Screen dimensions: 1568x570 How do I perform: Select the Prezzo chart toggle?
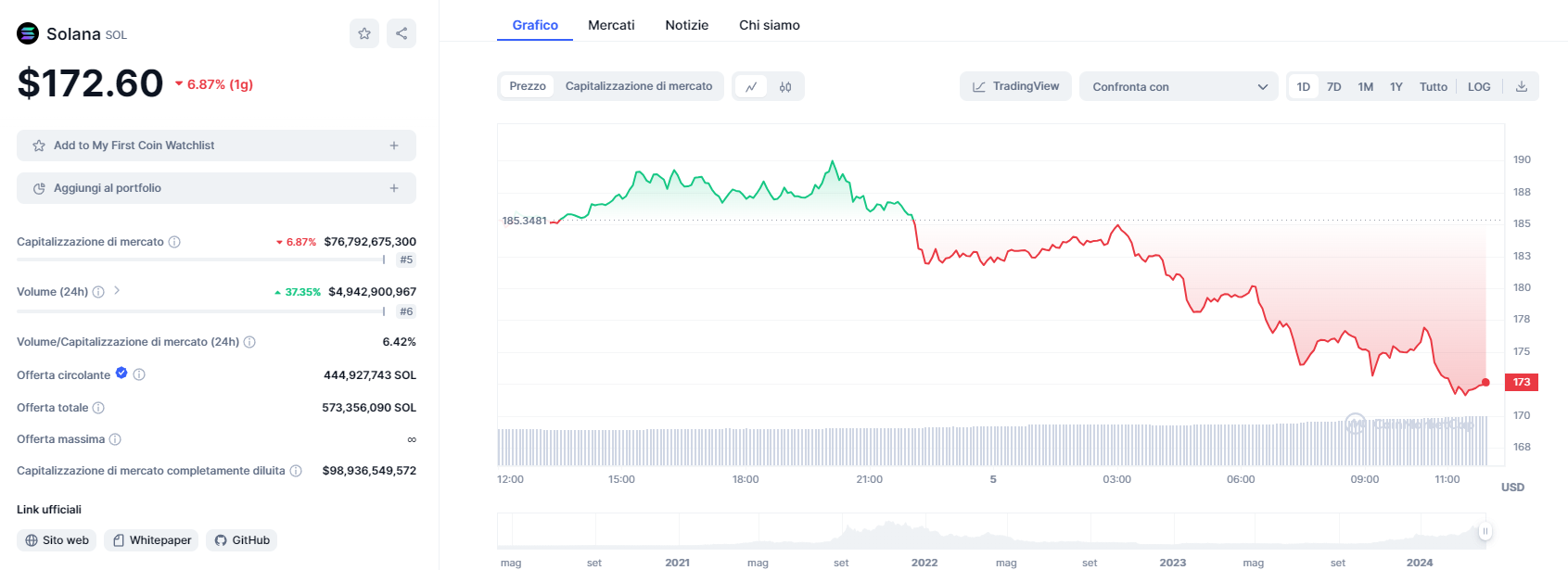pos(528,86)
